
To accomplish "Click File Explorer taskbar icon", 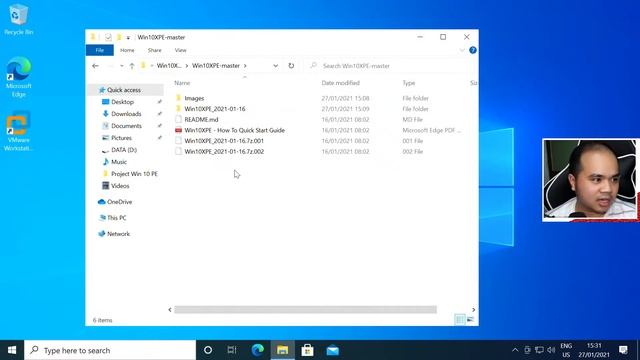I will pyautogui.click(x=282, y=350).
